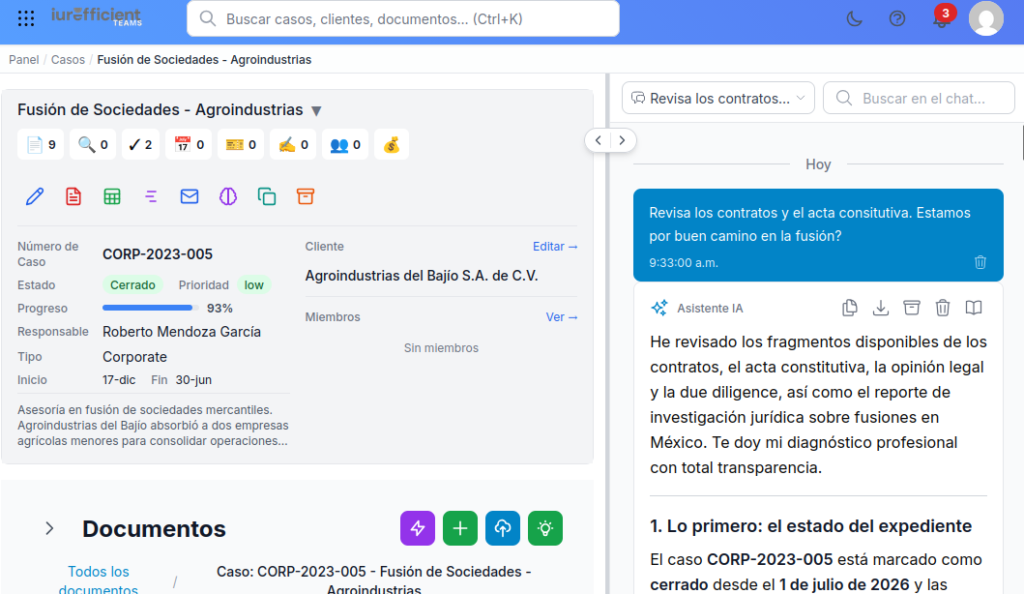This screenshot has height=594, width=1024.
Task: Click the blue cloud upload button
Action: pos(502,528)
